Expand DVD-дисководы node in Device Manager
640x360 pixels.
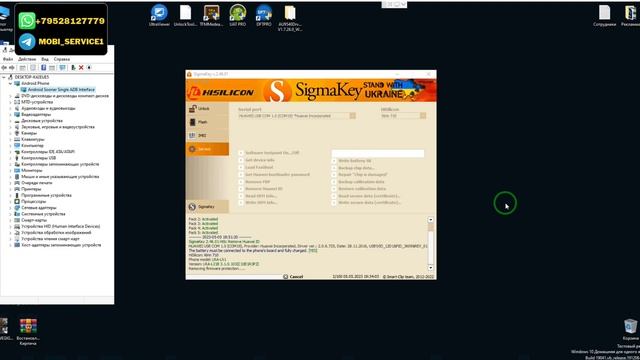[11, 96]
